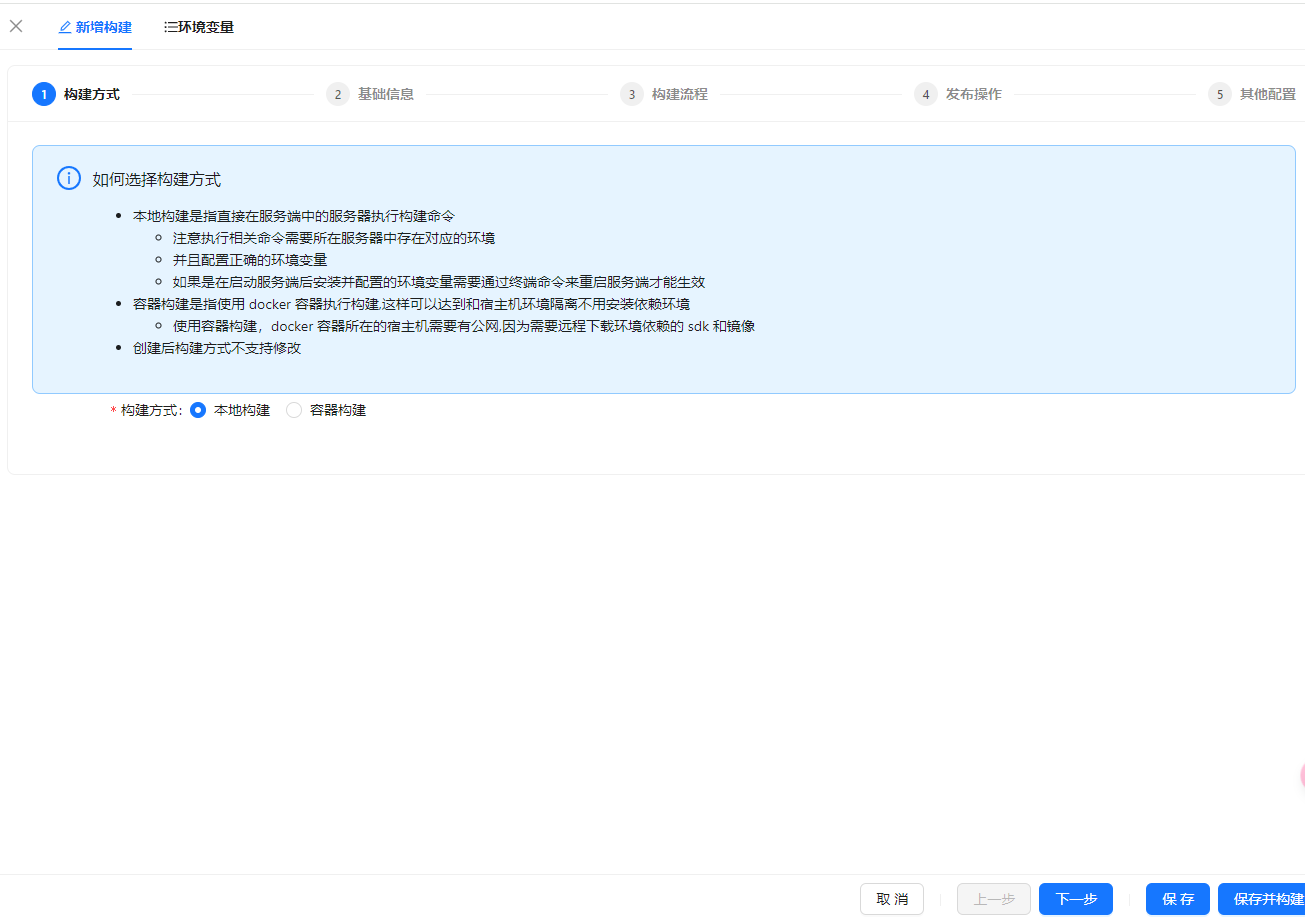This screenshot has width=1305, height=918.
Task: Click the step 4 发布操作 circle indicator
Action: pos(925,94)
